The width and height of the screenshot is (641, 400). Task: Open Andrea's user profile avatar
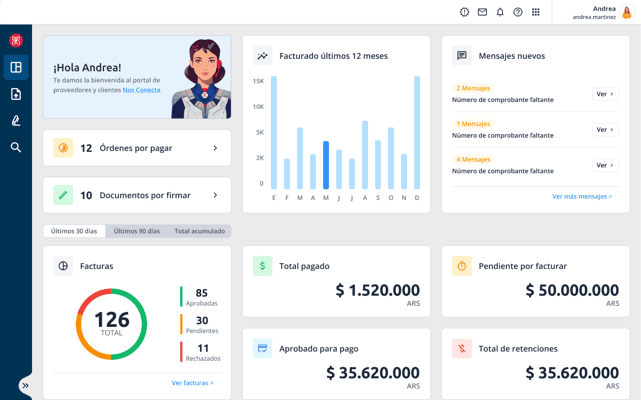pos(627,12)
